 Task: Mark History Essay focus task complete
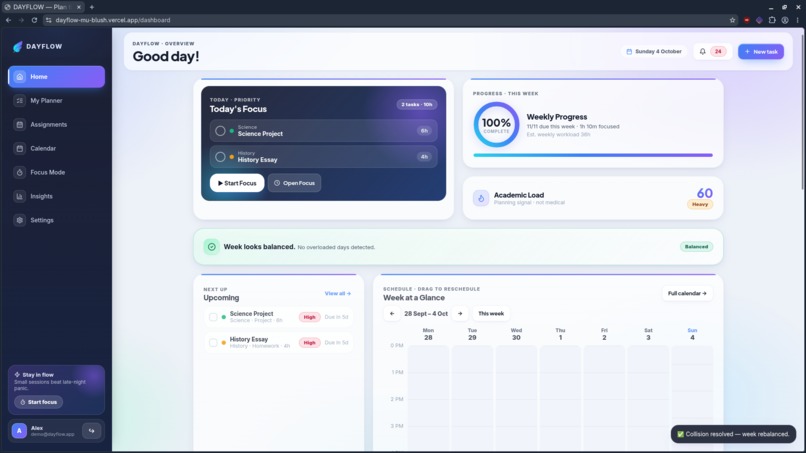(x=220, y=157)
